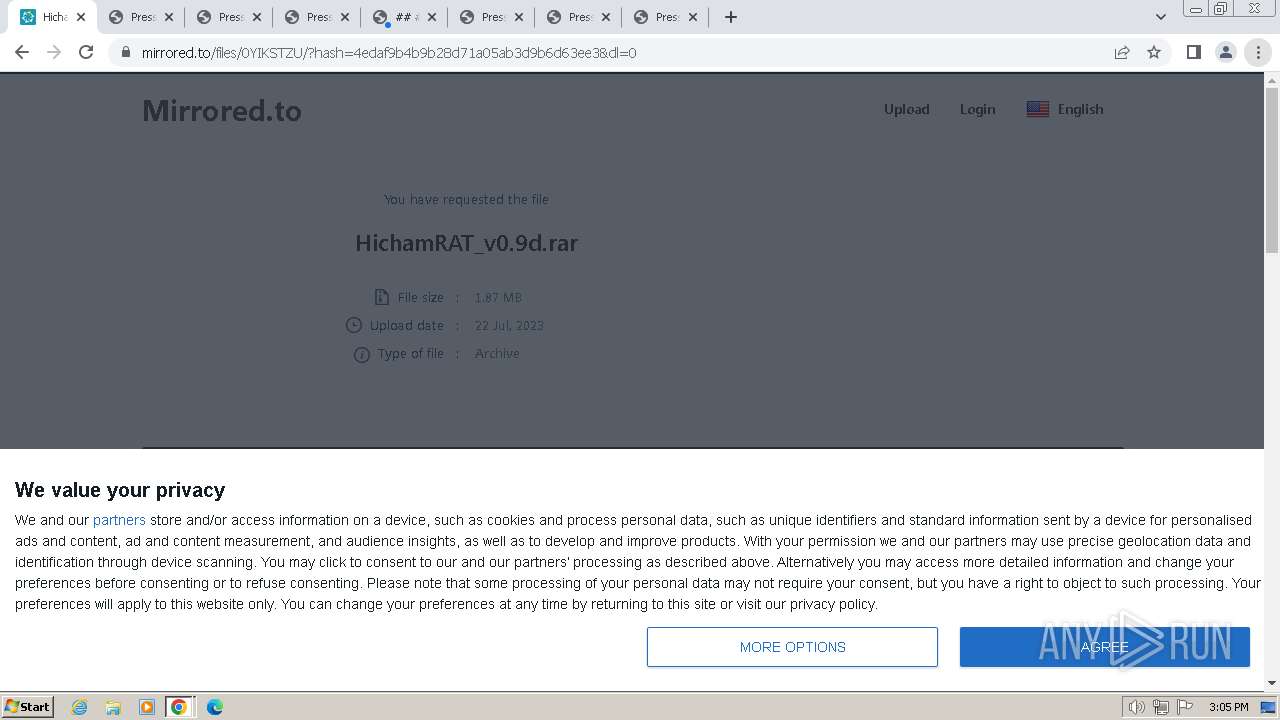Open the Mirrored.to home logo
Viewport: 1280px width, 720px height.
pos(222,110)
